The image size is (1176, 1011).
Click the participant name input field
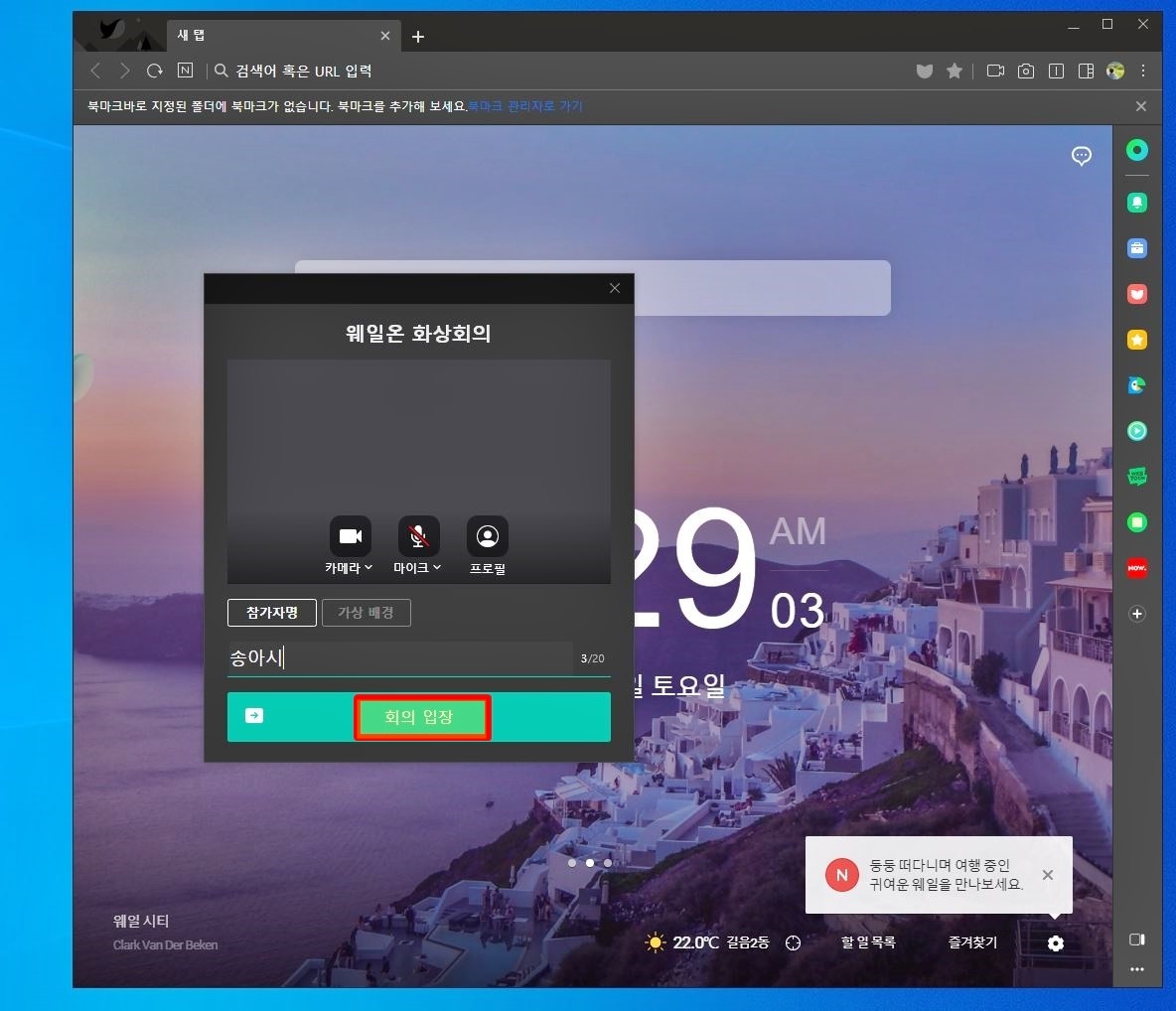pyautogui.click(x=400, y=657)
